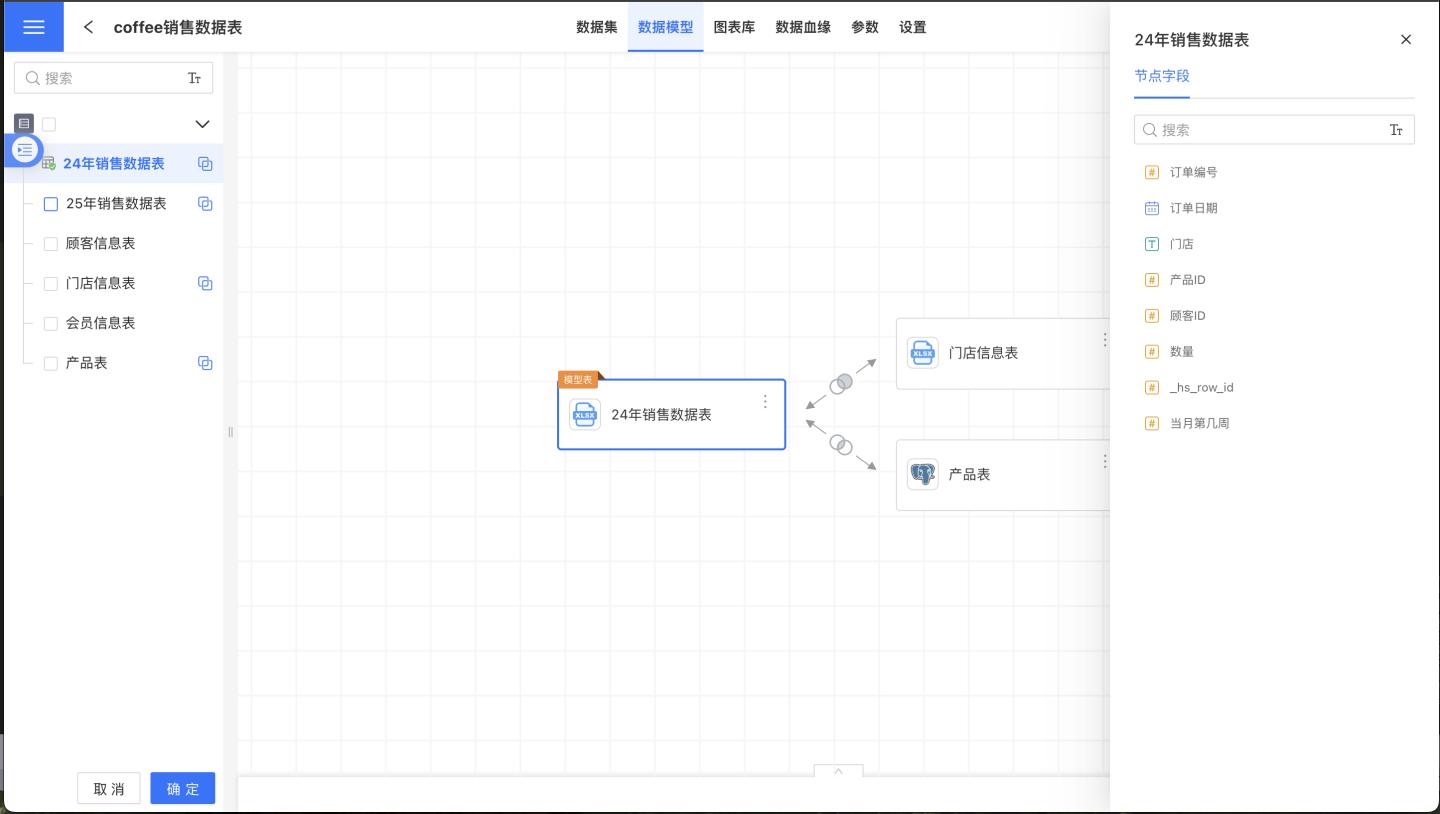Click the 顾客ID field name
Screen dimensions: 1440x814
coord(1188,316)
